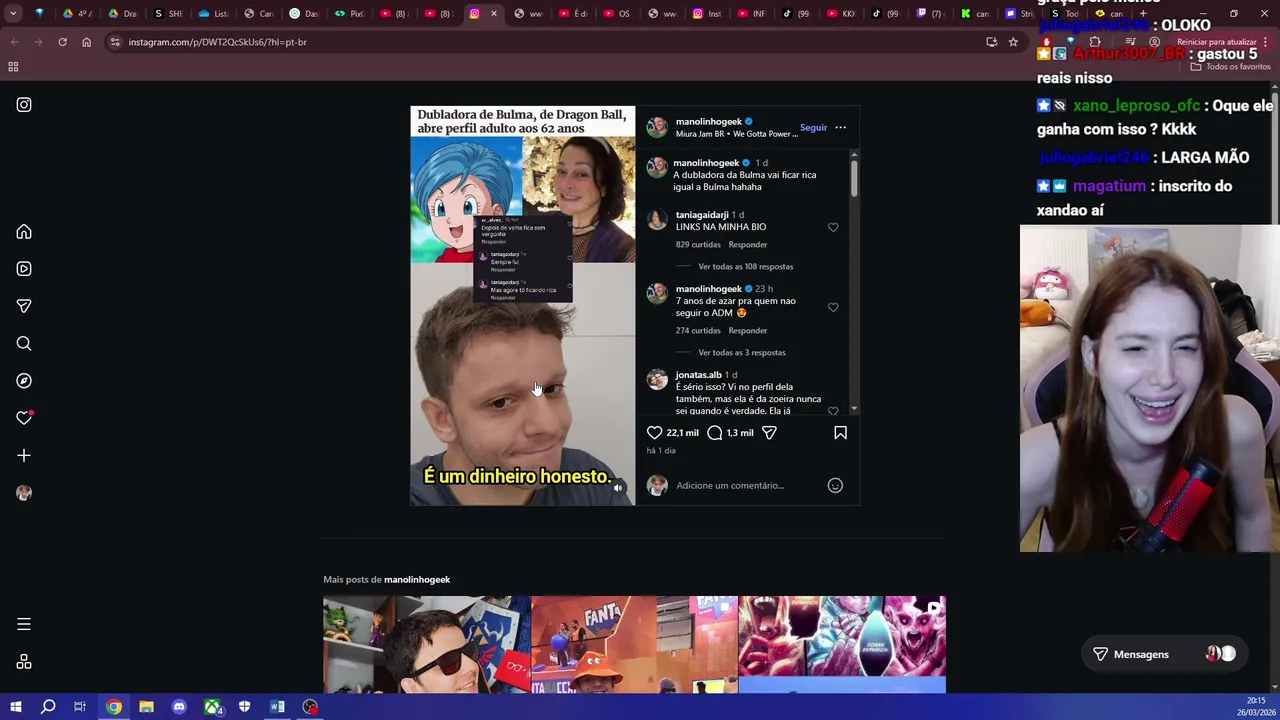Open the Windows Start menu
The height and width of the screenshot is (720, 1280).
pos(15,707)
